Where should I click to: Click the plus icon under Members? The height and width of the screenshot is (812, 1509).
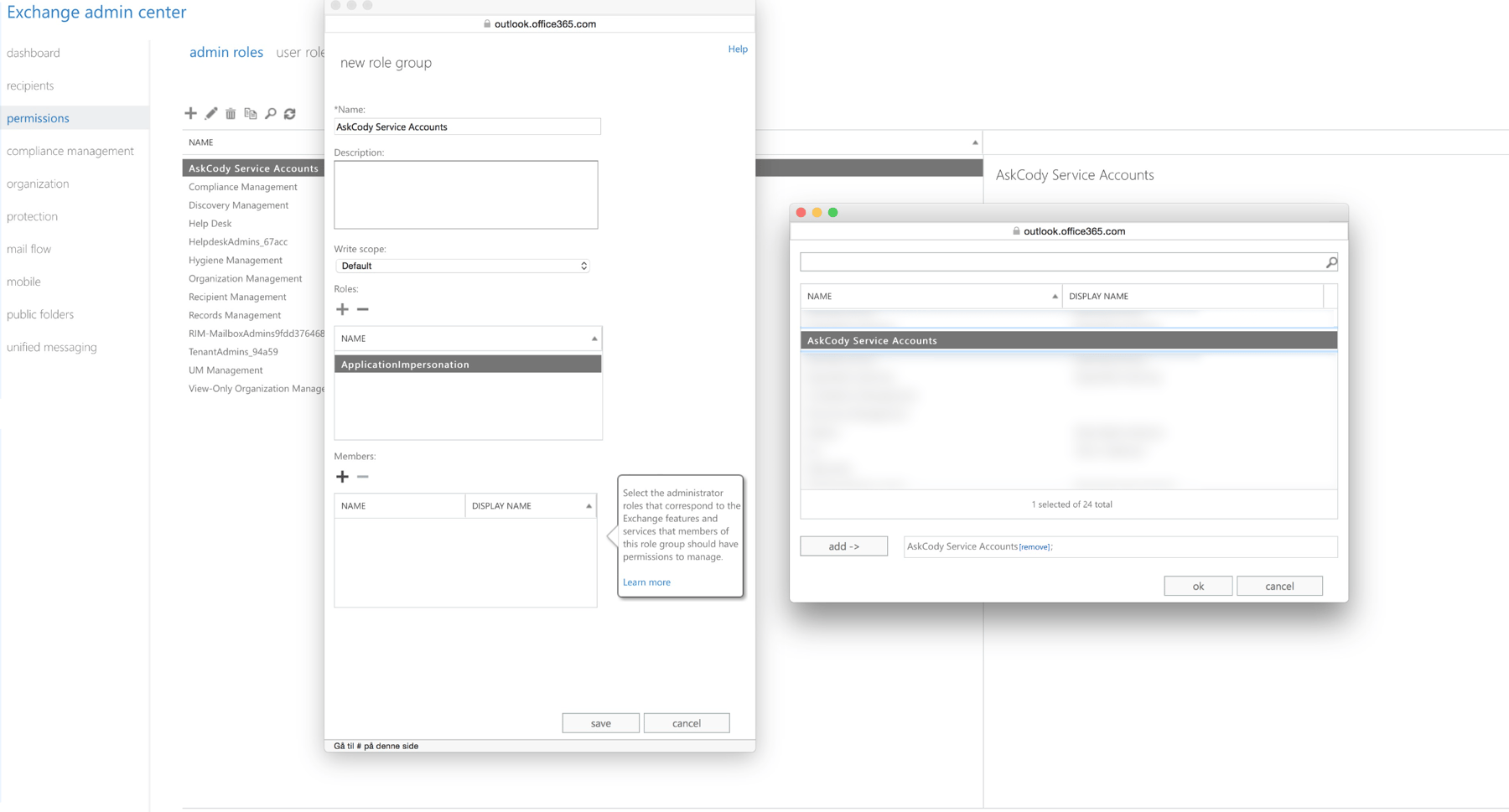coord(342,476)
